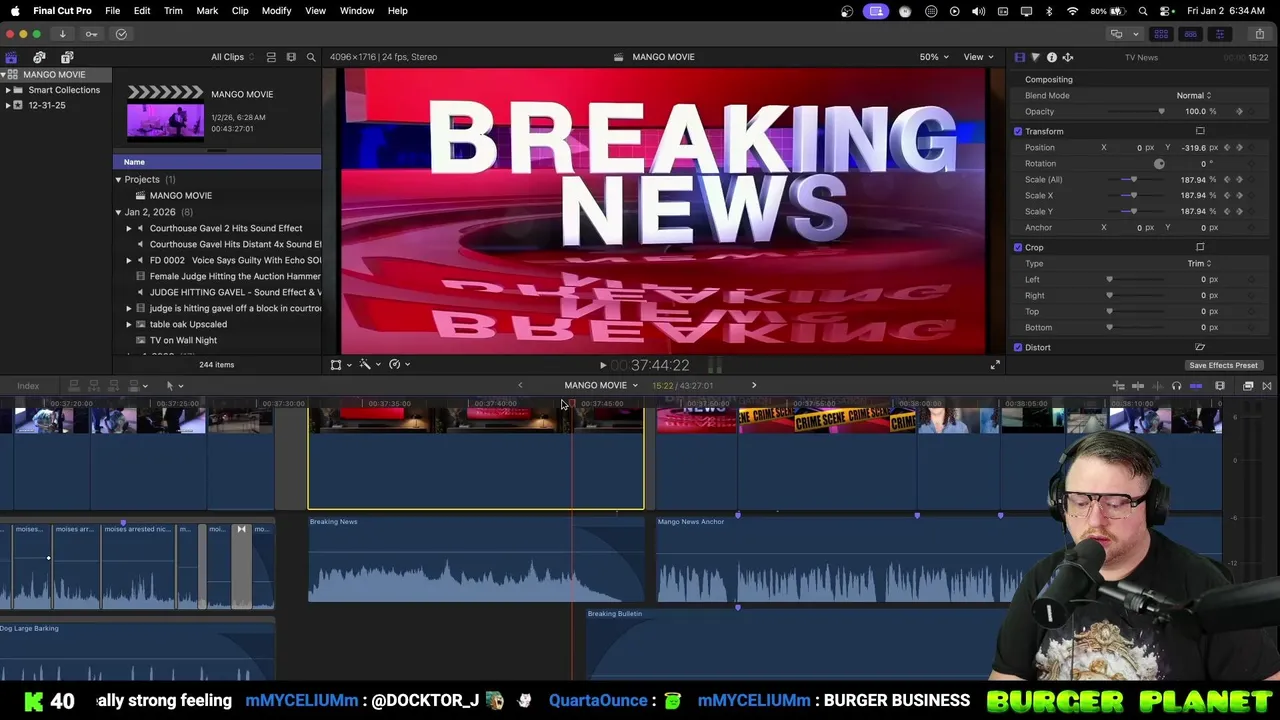Toggle Inspector visibility sliders button

tap(1219, 34)
